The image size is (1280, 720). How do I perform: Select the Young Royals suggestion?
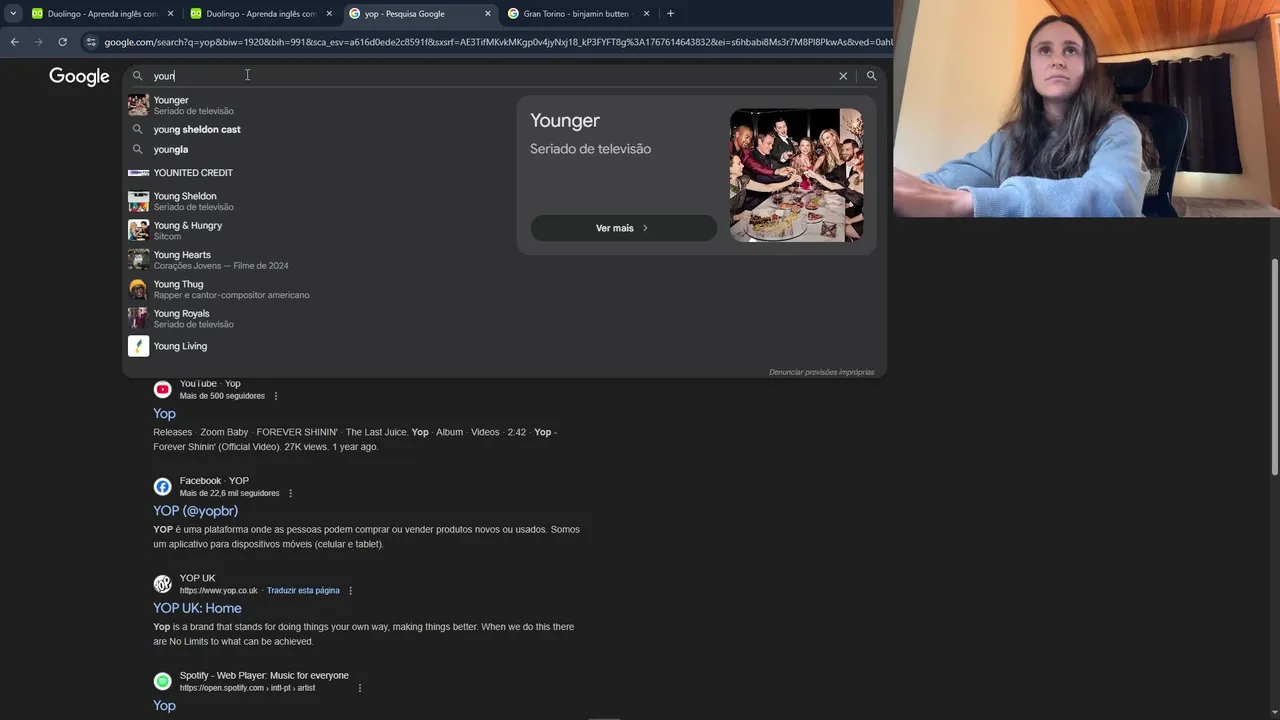pos(319,318)
